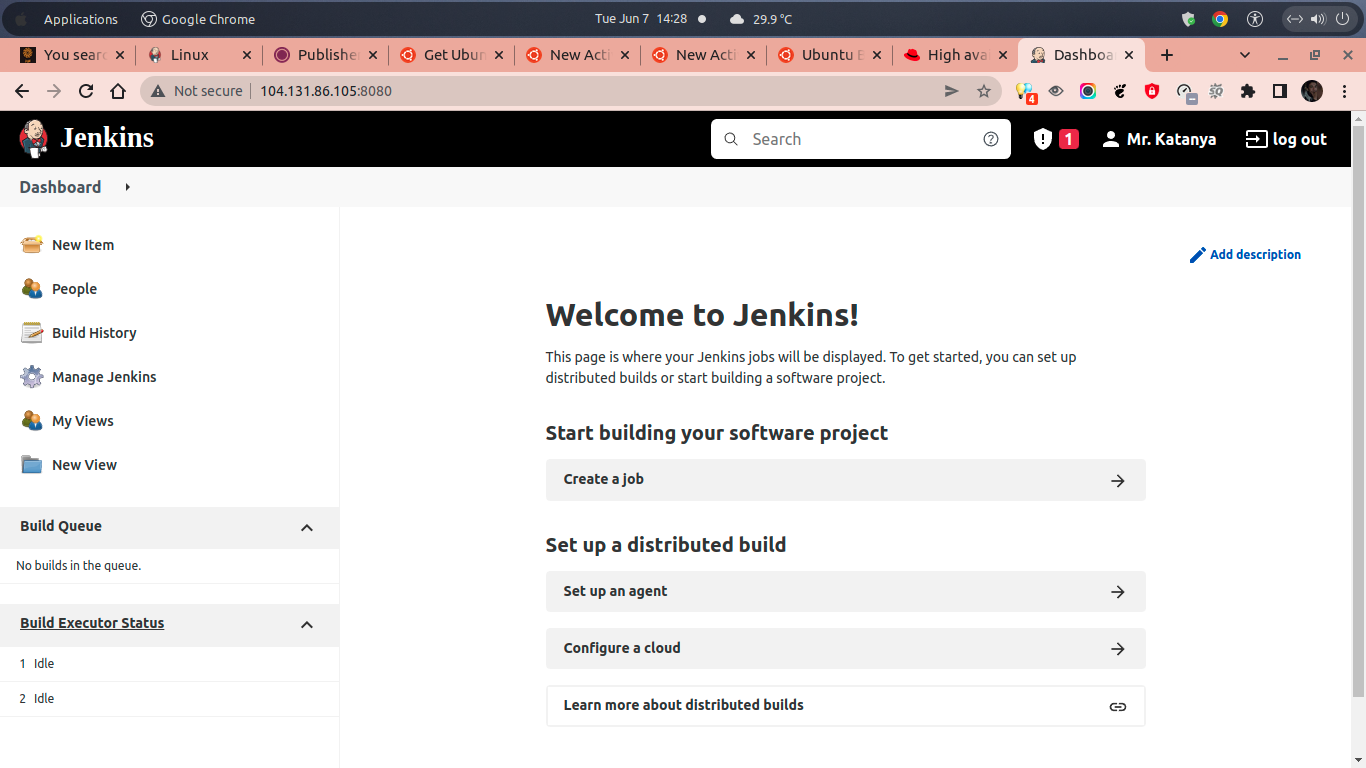Viewport: 1366px width, 768px height.
Task: Click the arrow icon on Set up an agent
Action: click(1118, 592)
